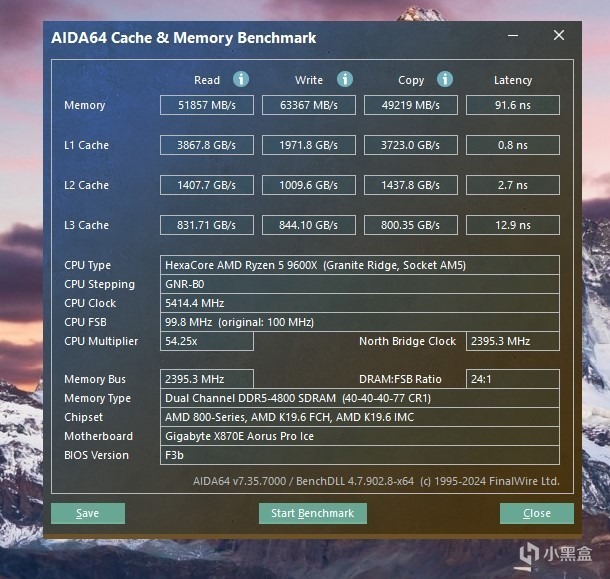Select L1 Cache write 1971.8 GB/s
610x579 pixels.
[x=309, y=145]
